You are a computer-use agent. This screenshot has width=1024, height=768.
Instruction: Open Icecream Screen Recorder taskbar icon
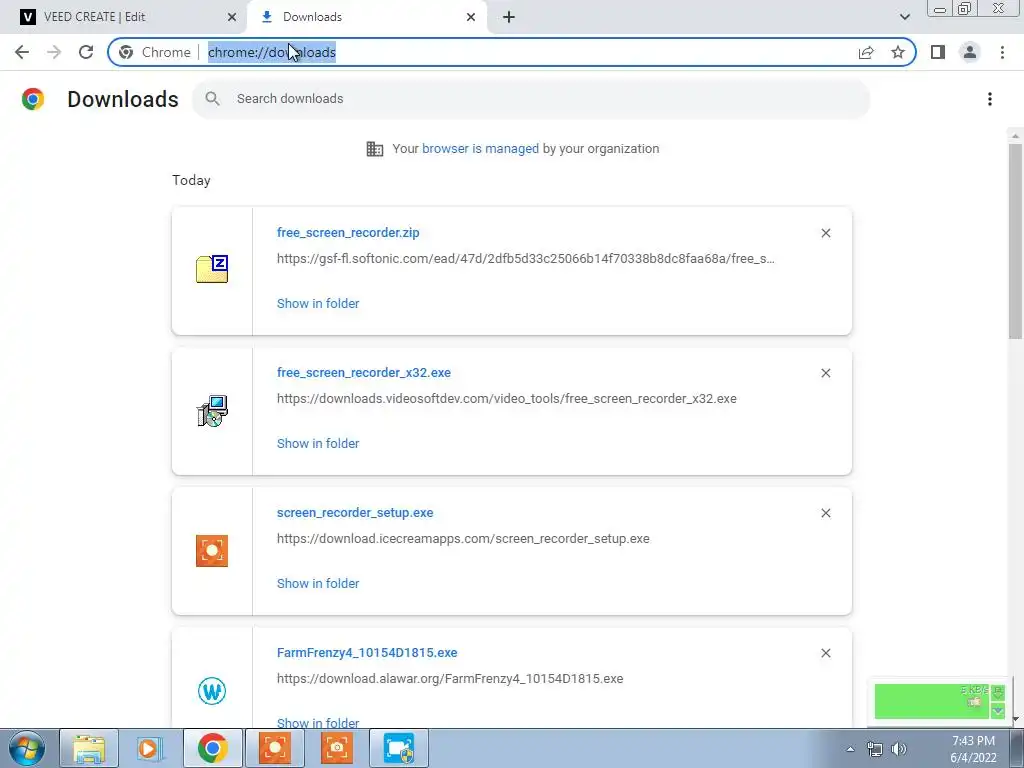pos(275,748)
